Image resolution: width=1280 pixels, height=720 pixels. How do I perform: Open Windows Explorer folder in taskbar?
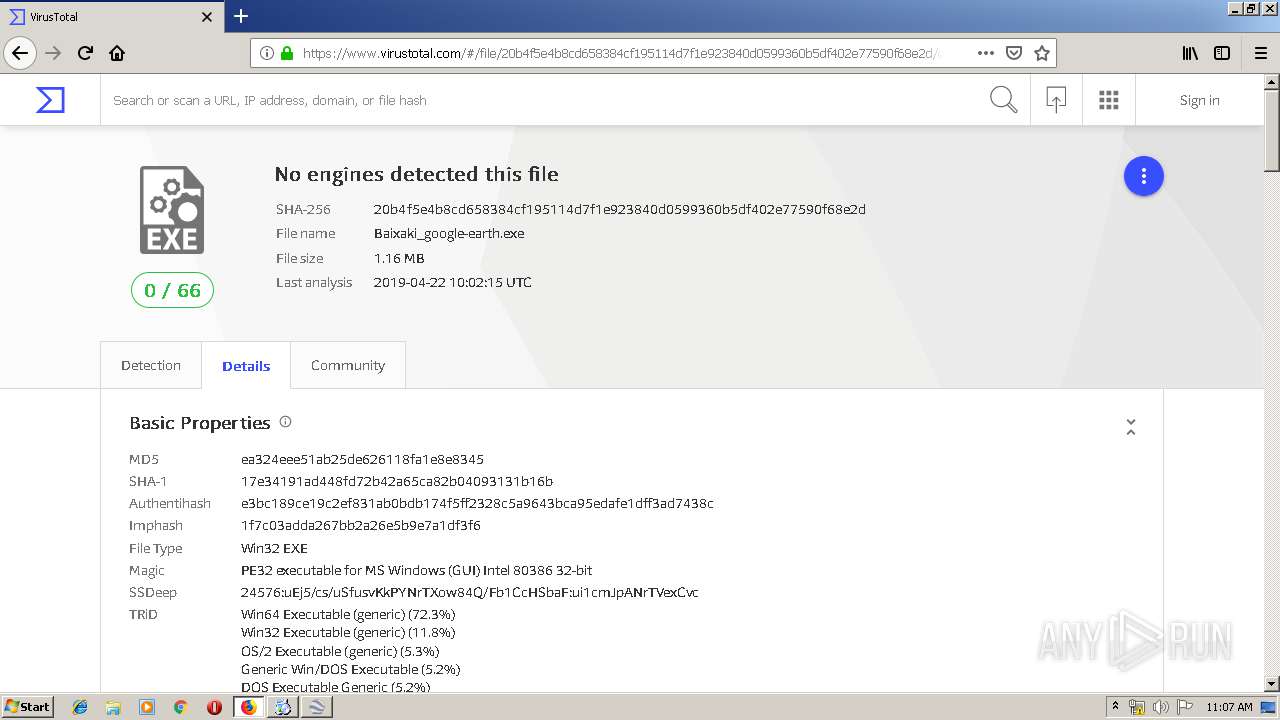point(113,707)
